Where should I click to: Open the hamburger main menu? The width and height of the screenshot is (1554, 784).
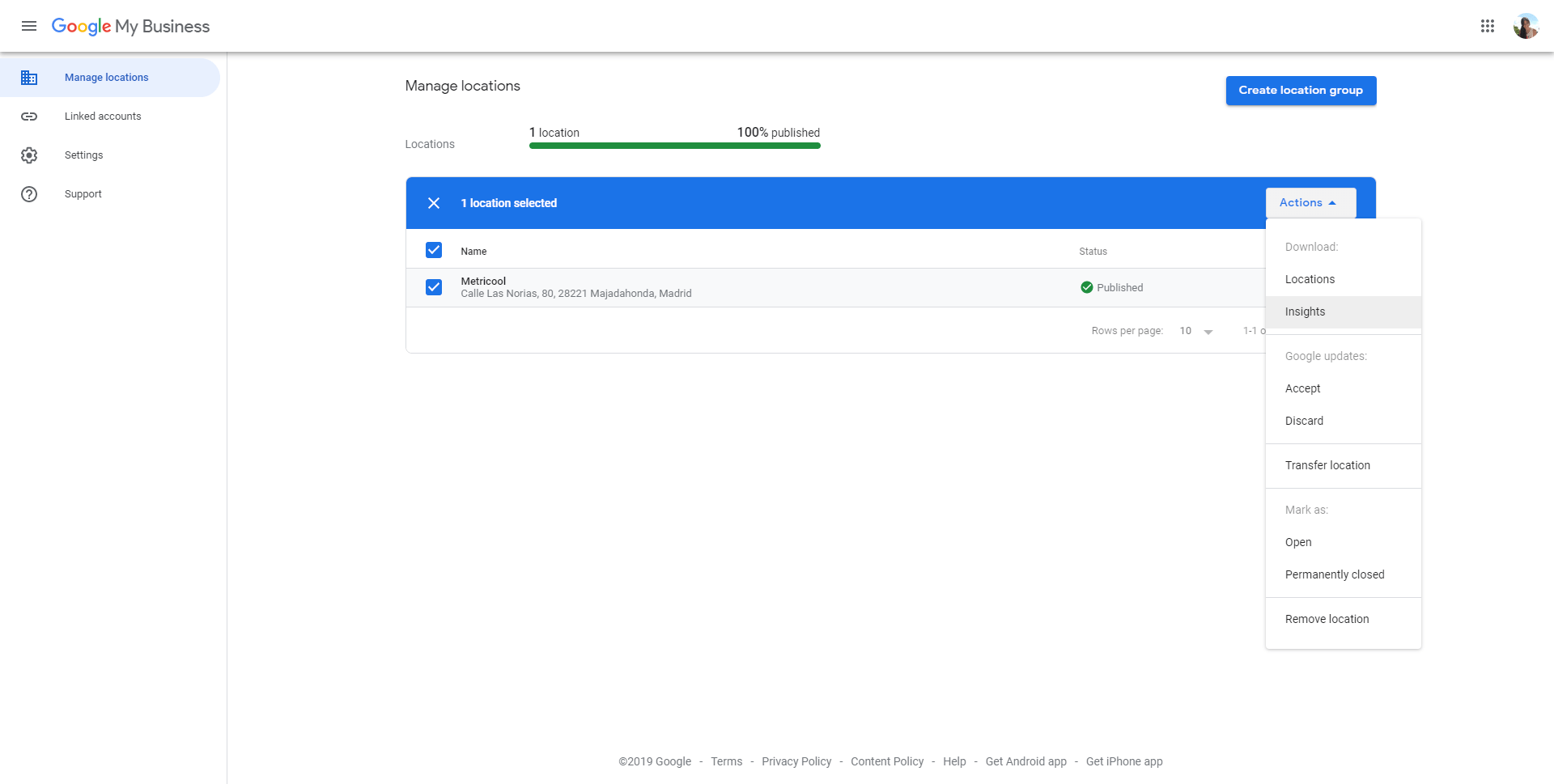point(29,26)
